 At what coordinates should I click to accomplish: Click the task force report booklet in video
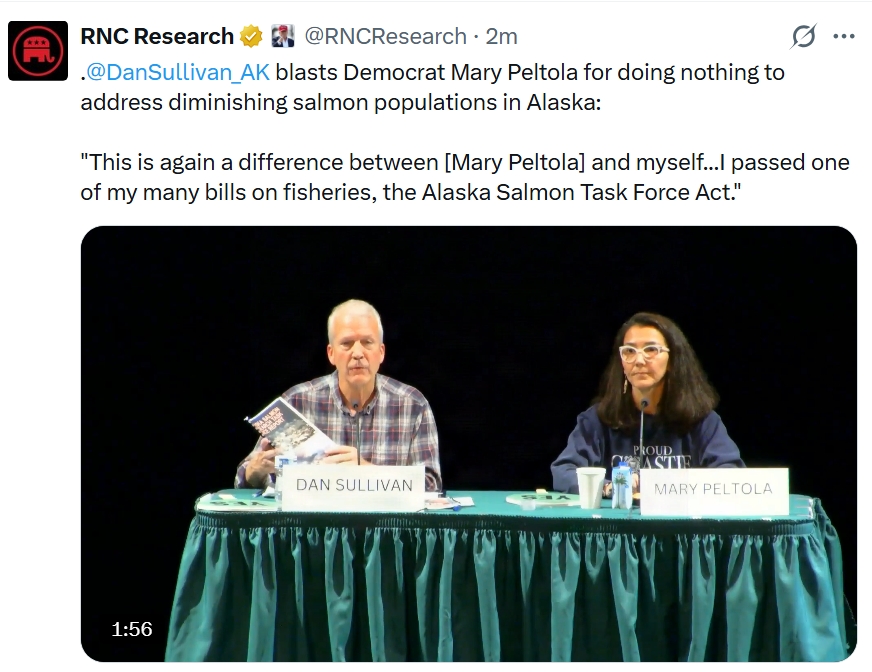[x=288, y=428]
